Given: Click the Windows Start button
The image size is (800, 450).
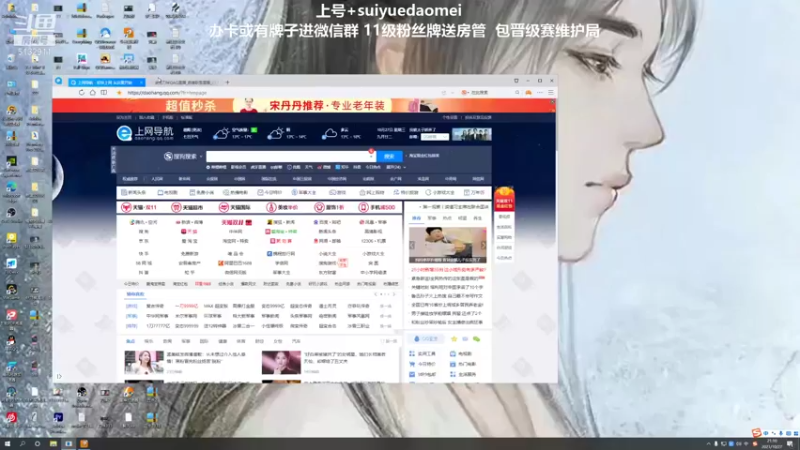Looking at the screenshot, I should coord(7,444).
